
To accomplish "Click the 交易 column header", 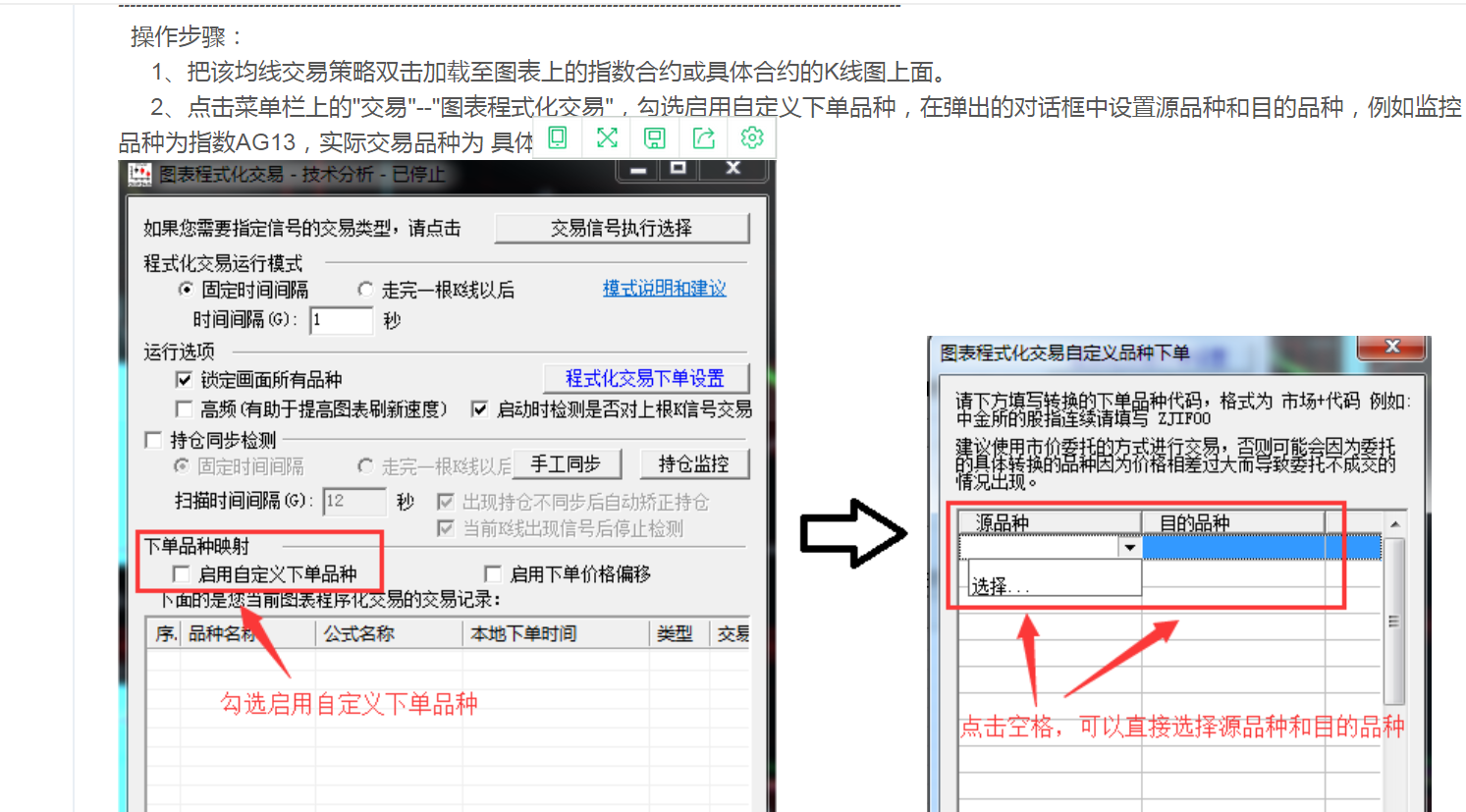I will point(731,634).
